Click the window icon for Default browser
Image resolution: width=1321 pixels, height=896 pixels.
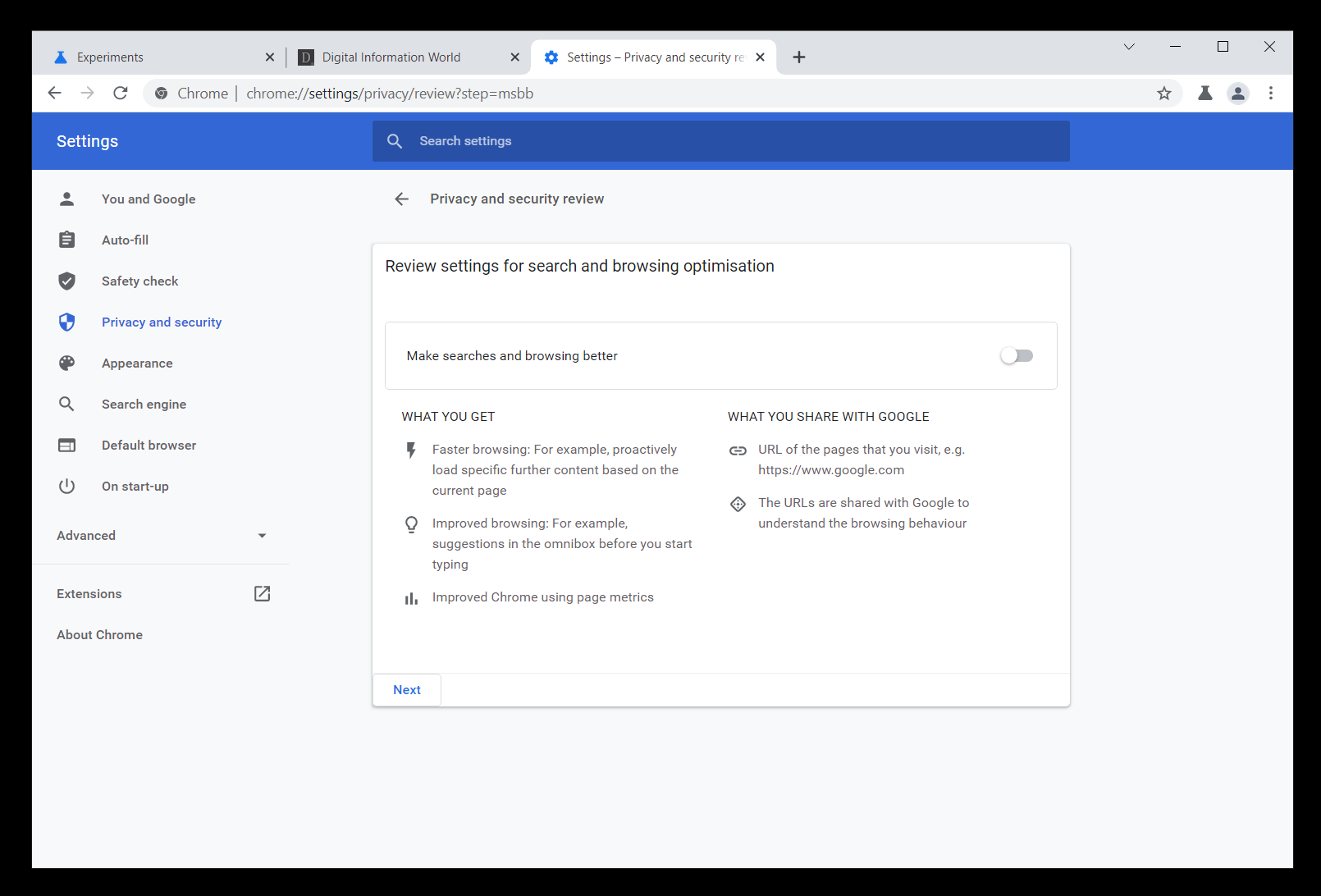(x=67, y=445)
